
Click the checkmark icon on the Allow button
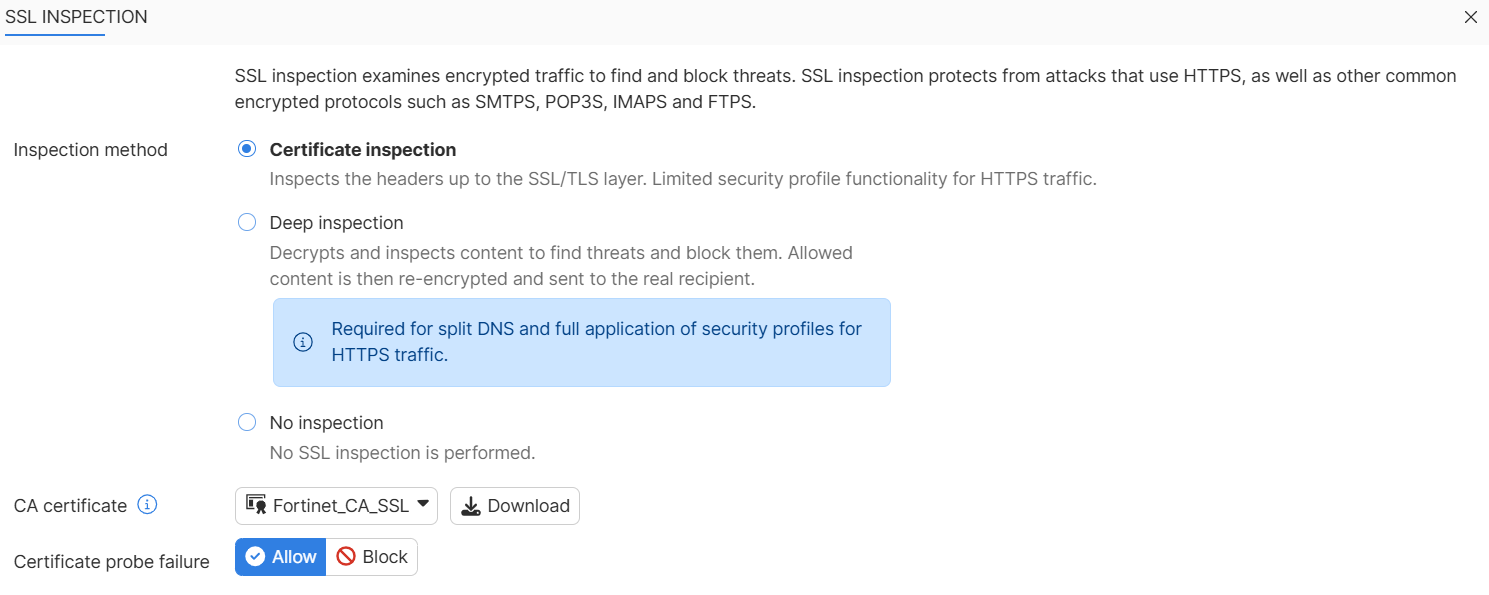255,556
